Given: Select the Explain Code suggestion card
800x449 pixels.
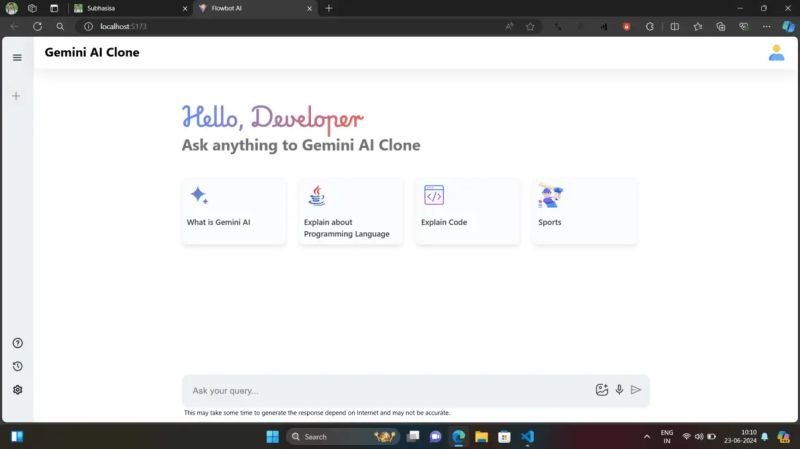Looking at the screenshot, I should (x=468, y=212).
